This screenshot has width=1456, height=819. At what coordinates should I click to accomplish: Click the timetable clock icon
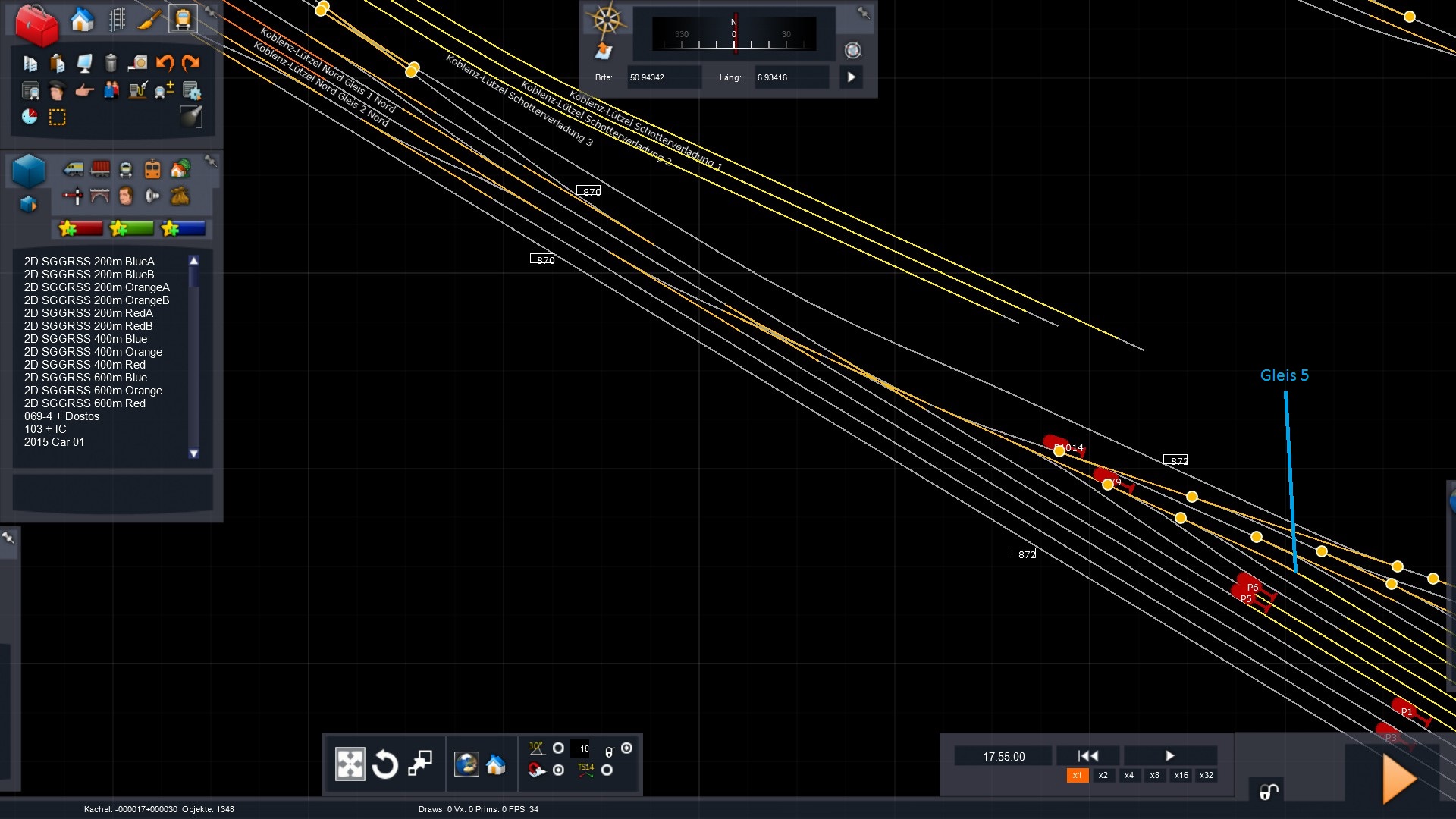click(x=30, y=117)
